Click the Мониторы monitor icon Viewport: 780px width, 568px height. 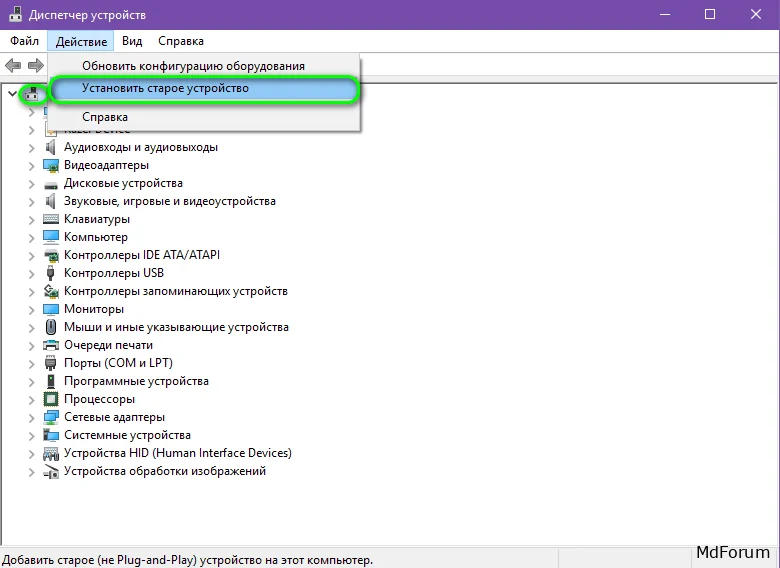coord(51,309)
